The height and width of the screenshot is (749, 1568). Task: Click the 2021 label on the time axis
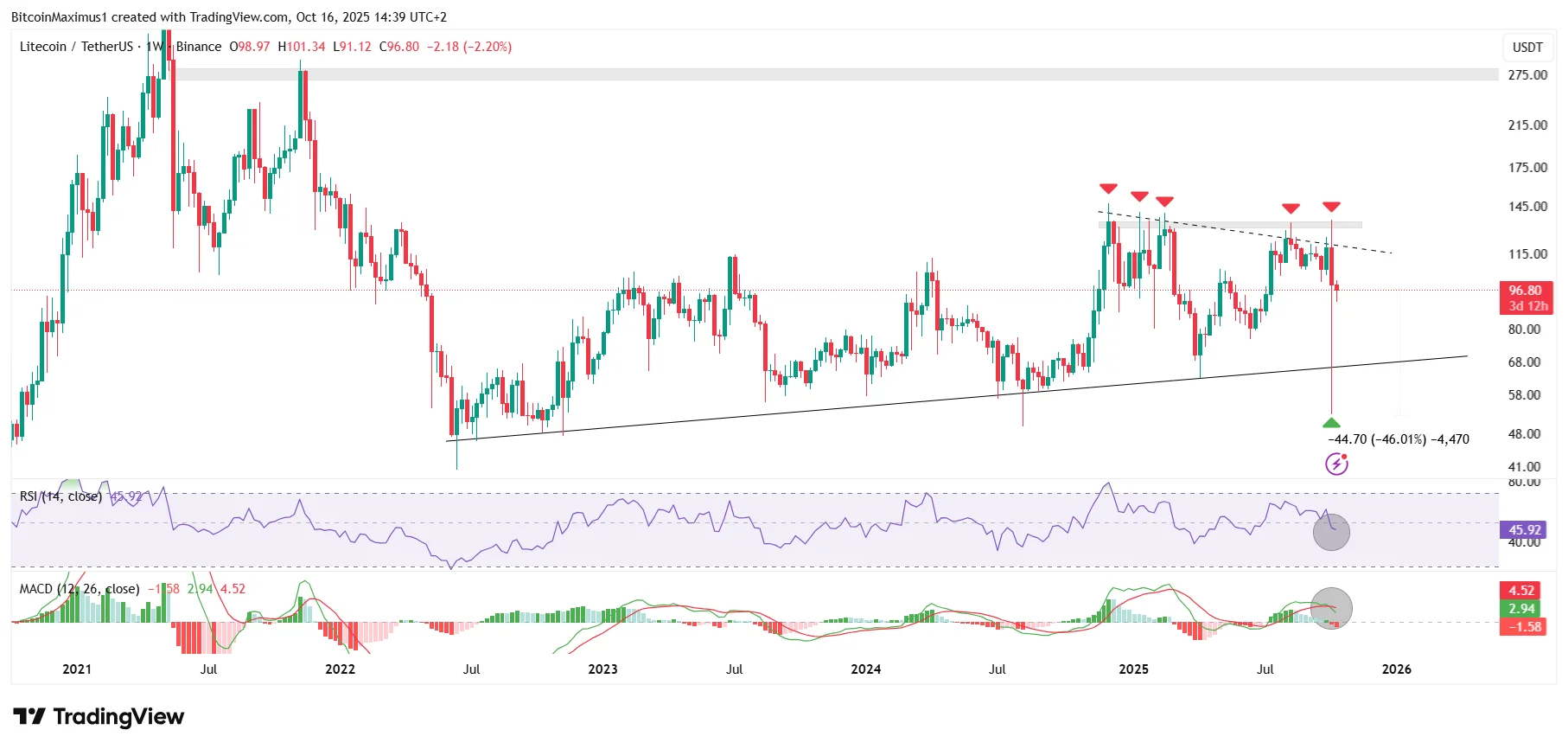coord(77,669)
